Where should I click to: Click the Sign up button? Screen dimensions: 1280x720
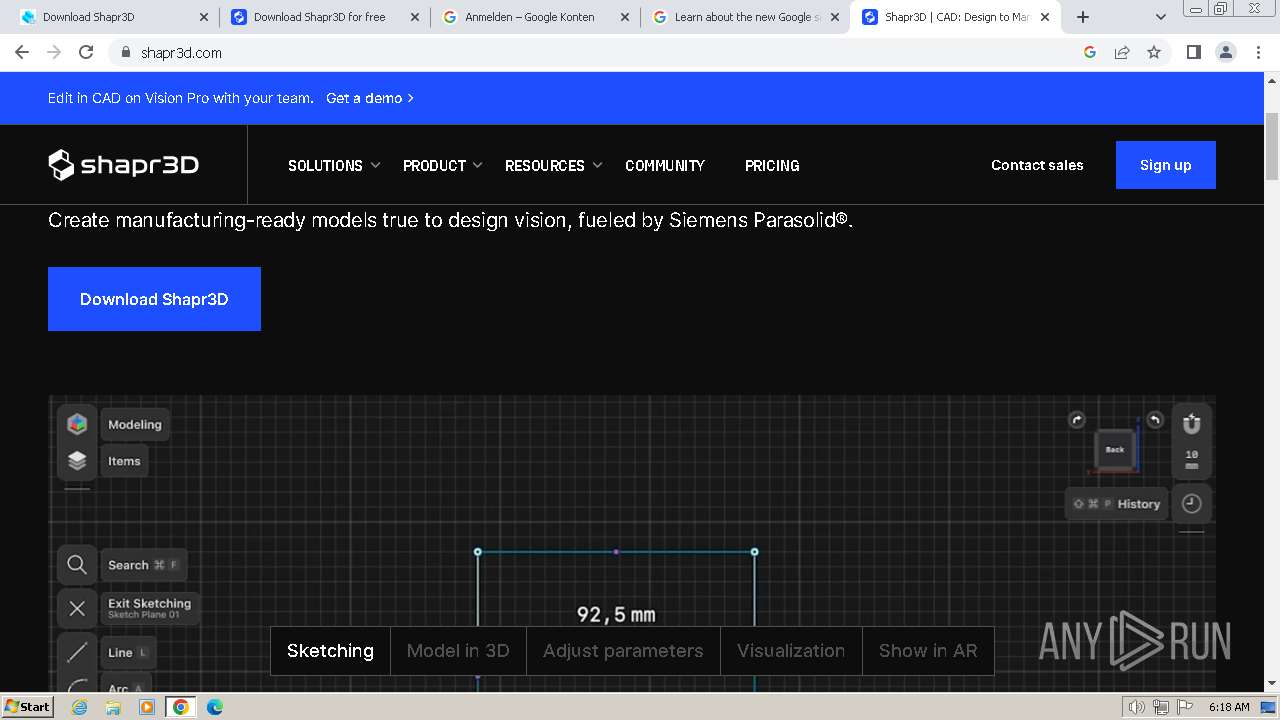pos(1165,165)
